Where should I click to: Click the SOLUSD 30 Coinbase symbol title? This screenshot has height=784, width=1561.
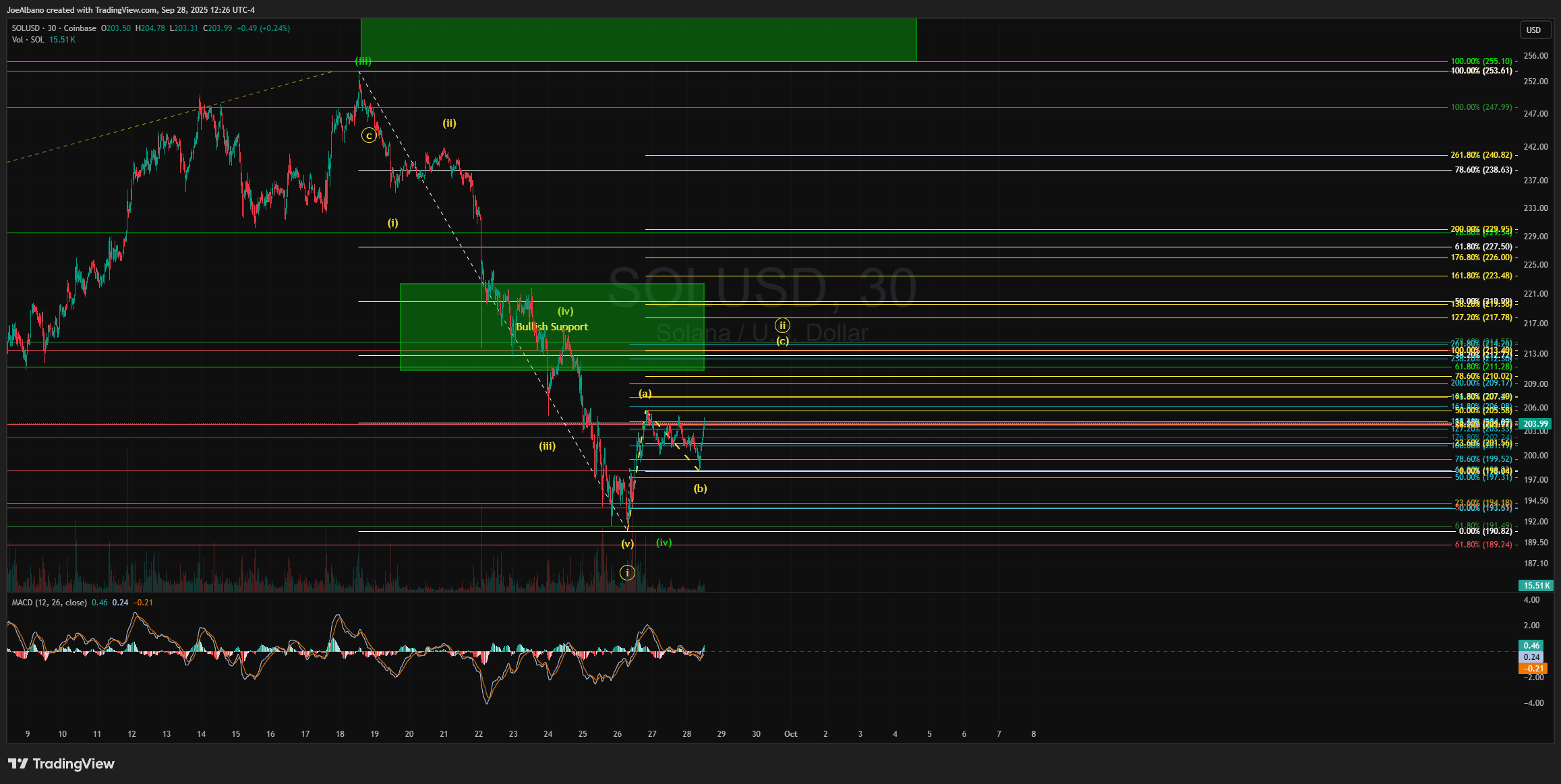coord(54,28)
